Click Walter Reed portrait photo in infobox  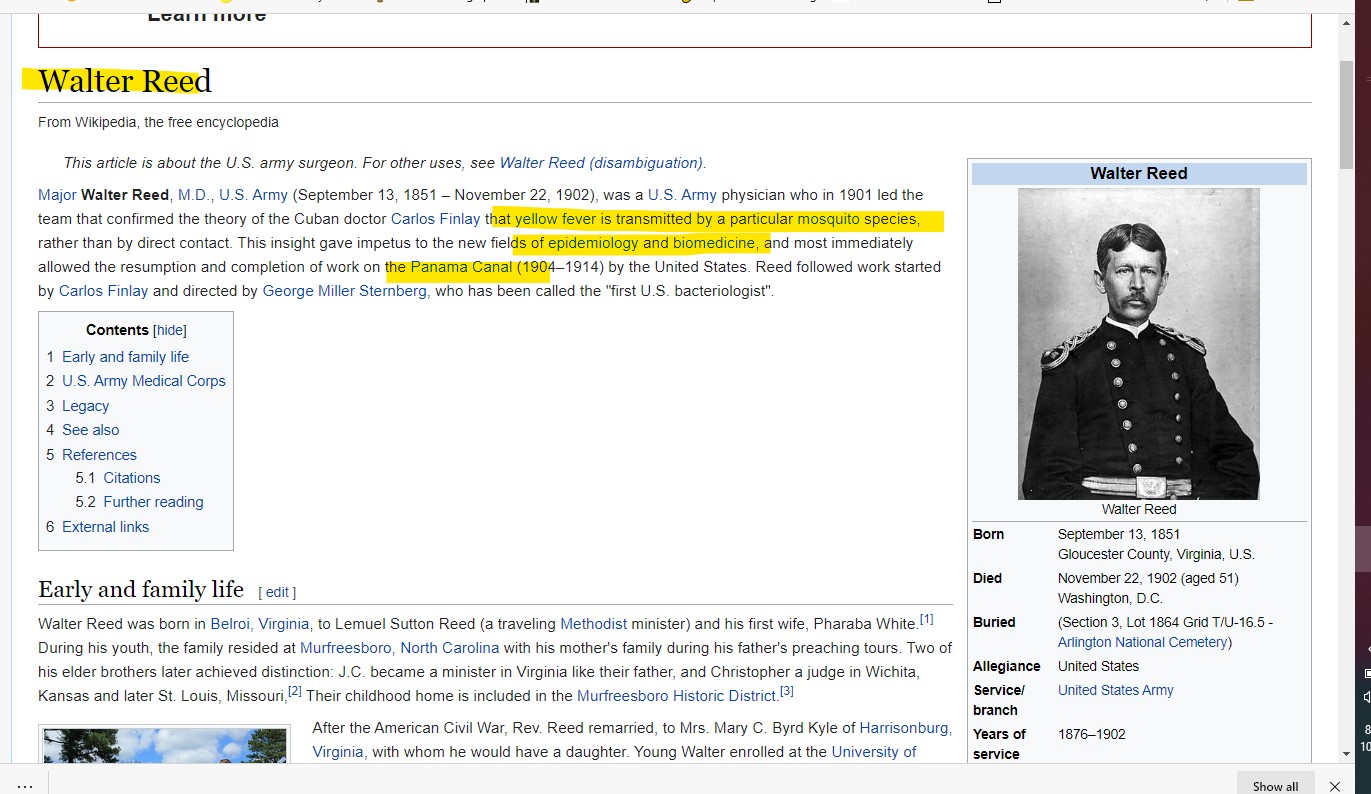1139,344
